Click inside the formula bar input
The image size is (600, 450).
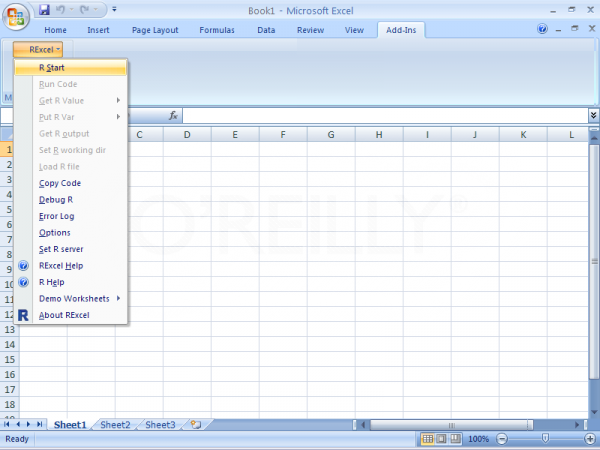click(x=380, y=116)
